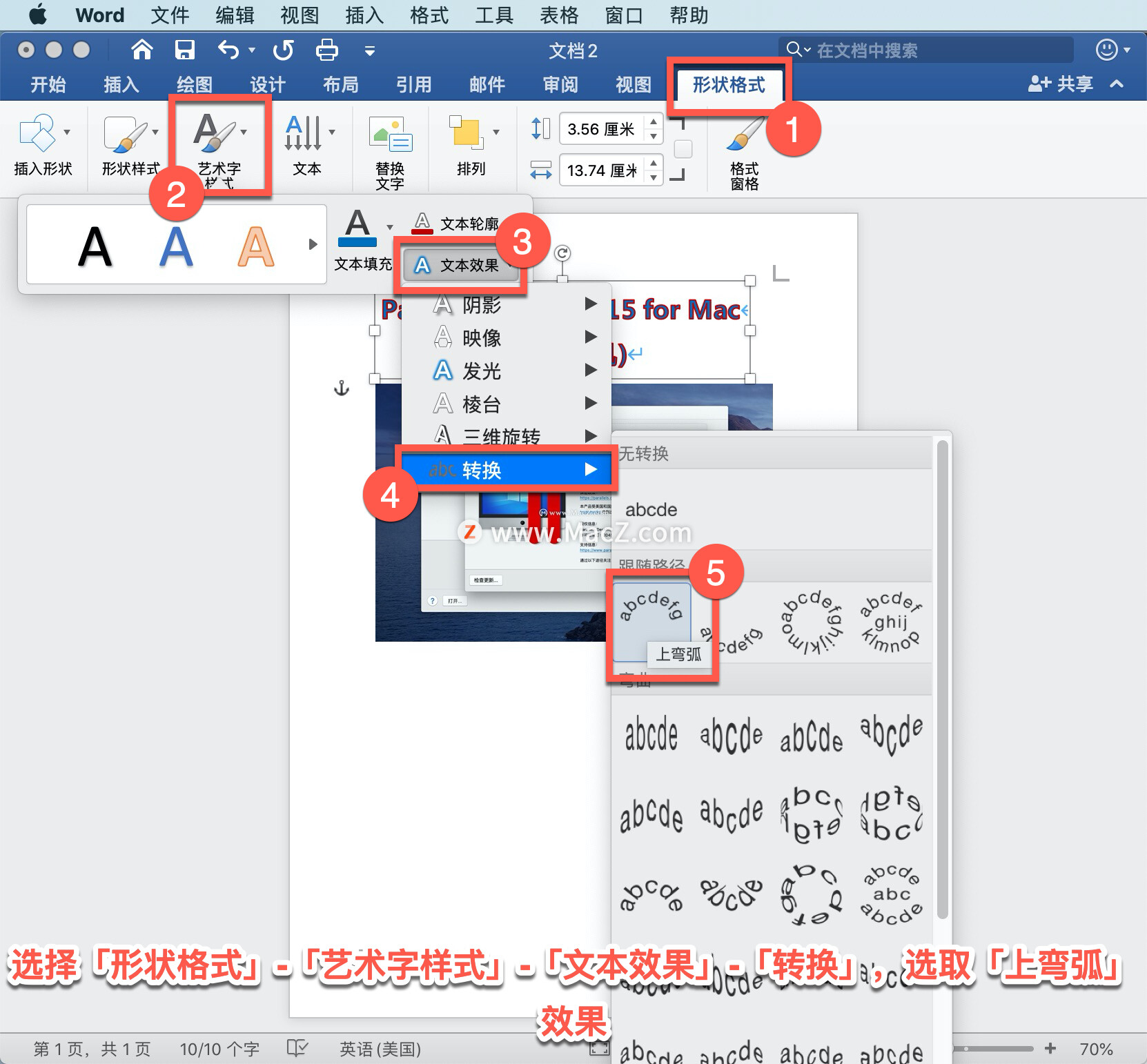This screenshot has width=1147, height=1064.
Task: Zoom in with the plus button
Action: click(1050, 1048)
